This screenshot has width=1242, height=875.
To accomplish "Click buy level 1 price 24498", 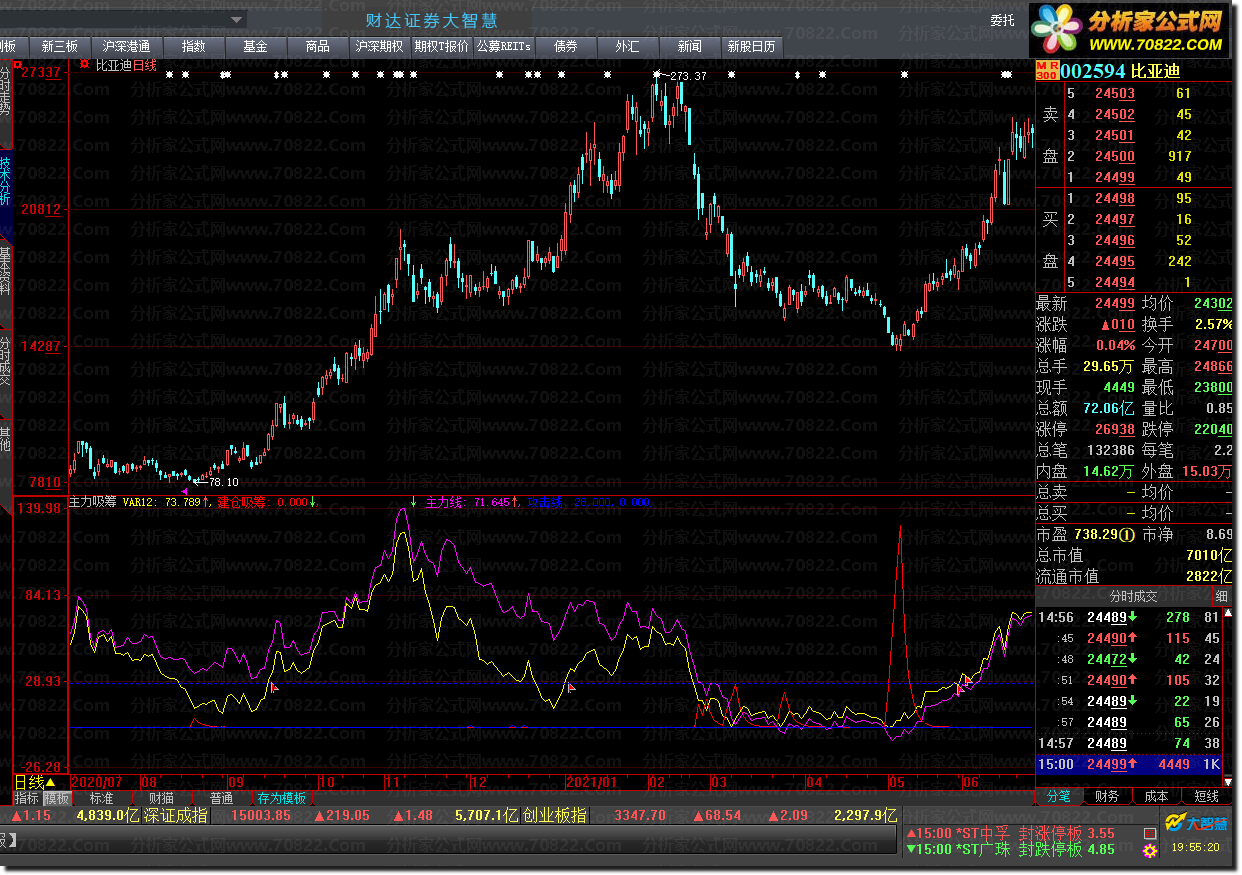I will pos(1114,198).
